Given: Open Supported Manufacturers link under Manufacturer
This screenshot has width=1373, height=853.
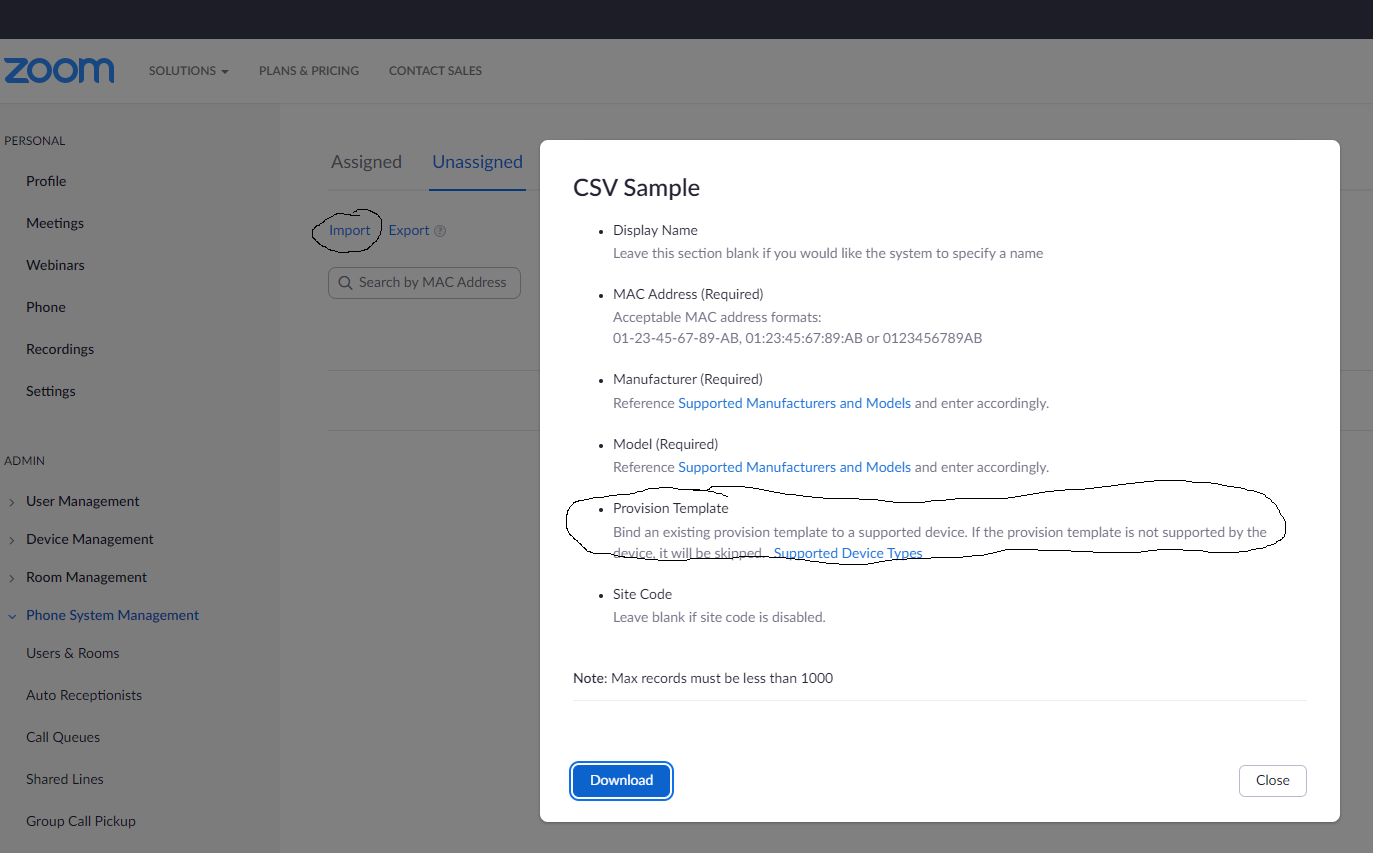Looking at the screenshot, I should pos(795,403).
